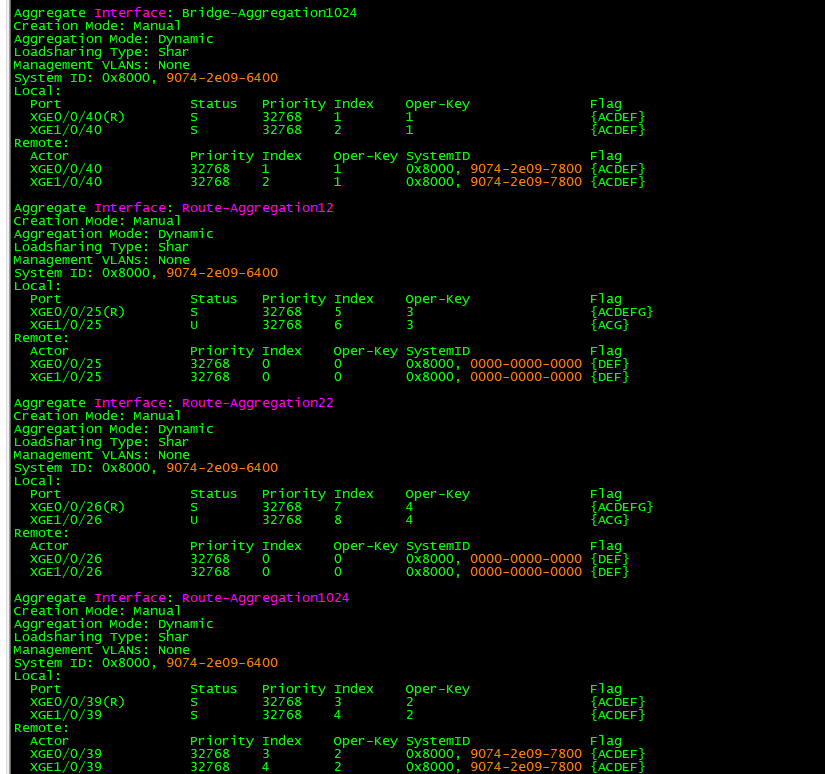
Task: Click the Loadsharing Type line under Bridge-Aggregation1024
Action: coord(101,52)
